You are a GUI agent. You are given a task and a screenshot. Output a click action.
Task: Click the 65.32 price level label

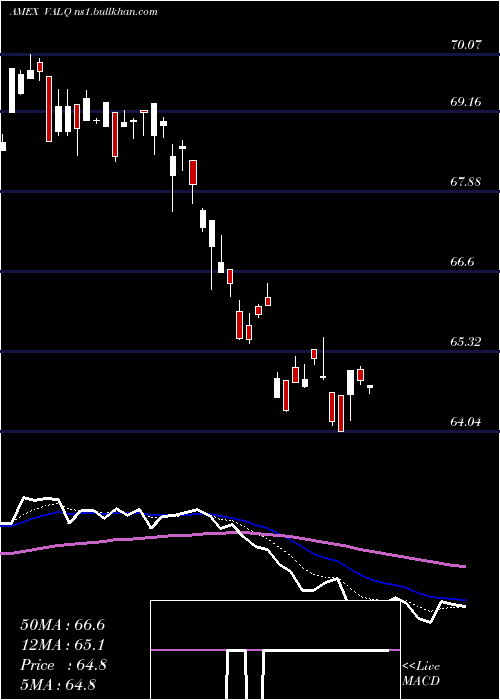click(466, 342)
